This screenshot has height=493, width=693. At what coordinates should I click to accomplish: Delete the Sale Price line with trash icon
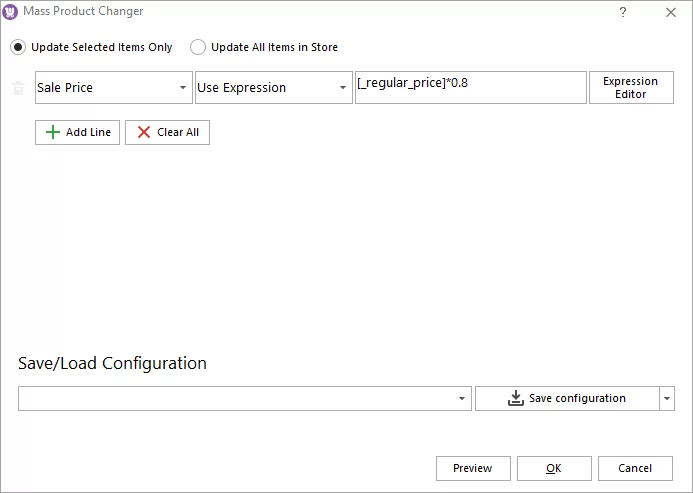(18, 88)
